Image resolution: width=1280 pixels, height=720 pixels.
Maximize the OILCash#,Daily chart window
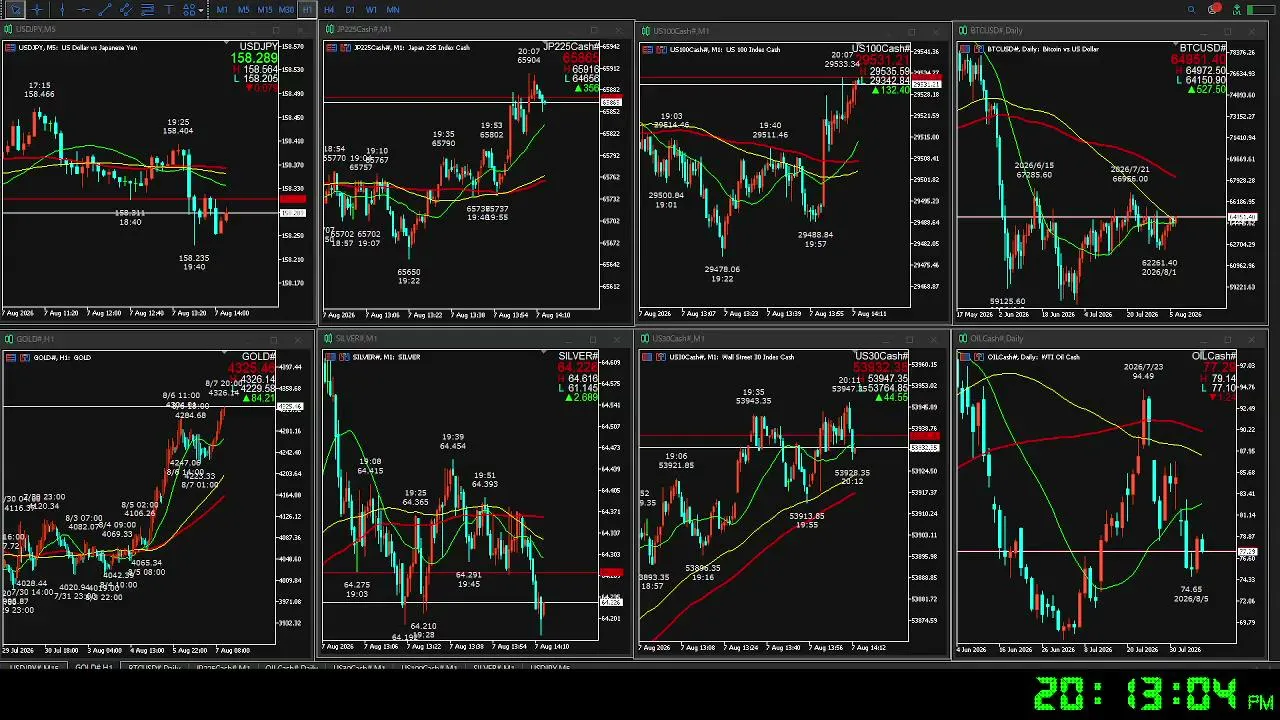[x=1228, y=339]
